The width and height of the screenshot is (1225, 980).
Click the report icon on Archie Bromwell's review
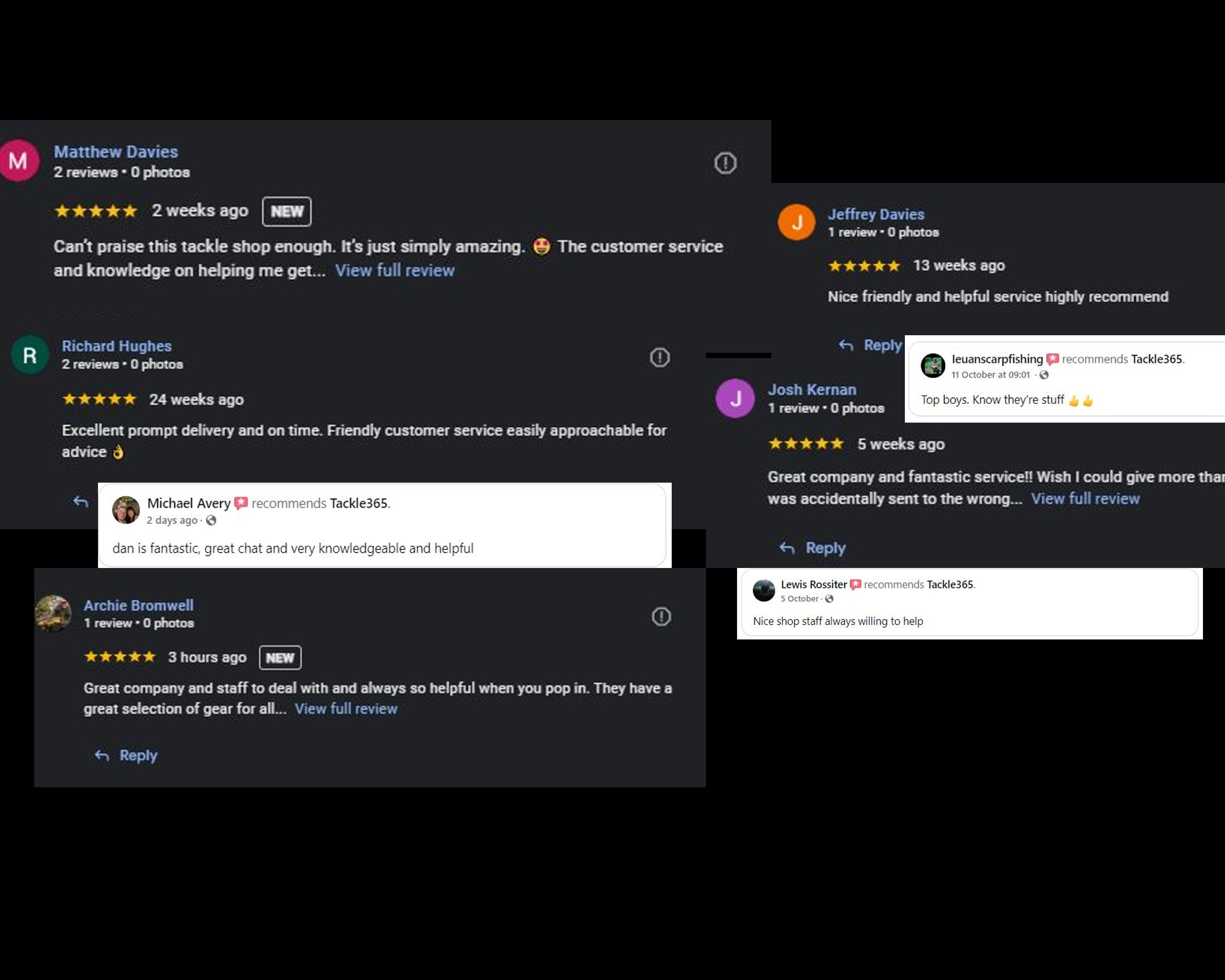point(661,617)
